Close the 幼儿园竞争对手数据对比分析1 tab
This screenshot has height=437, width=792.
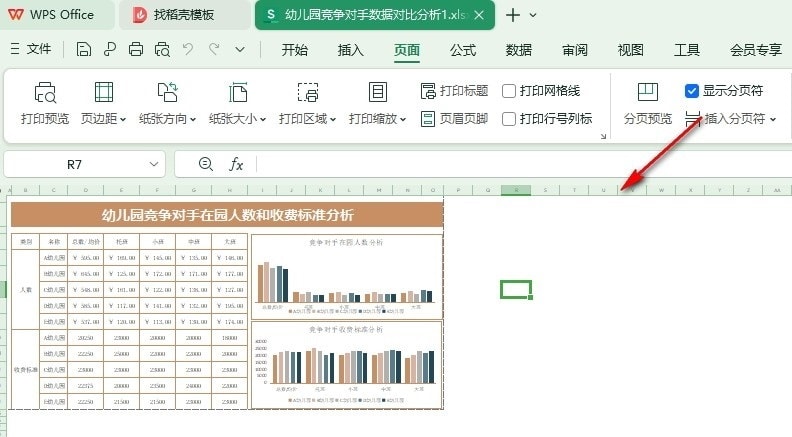point(479,15)
